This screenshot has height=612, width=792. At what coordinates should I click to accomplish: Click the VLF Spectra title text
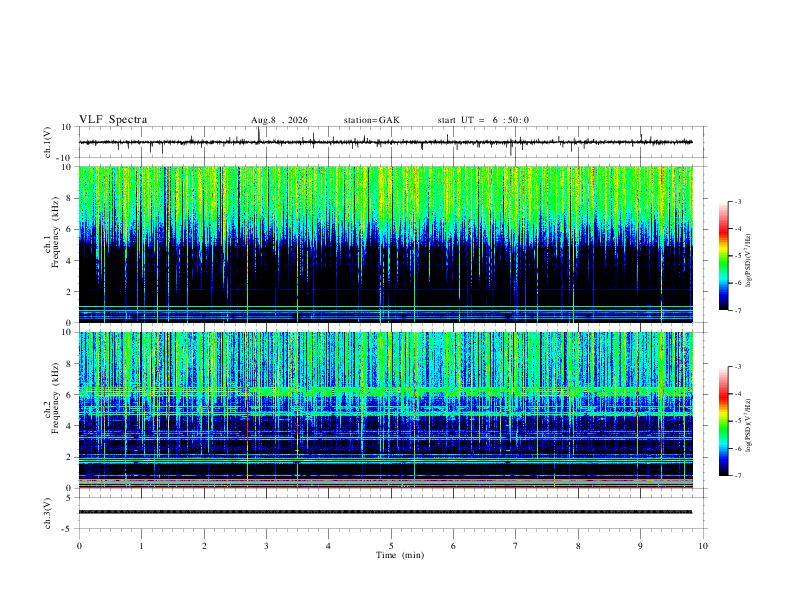point(113,120)
